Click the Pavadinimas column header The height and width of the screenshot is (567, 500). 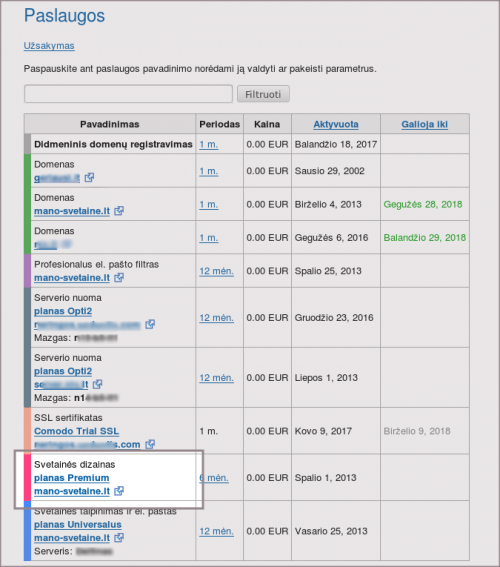(110, 124)
